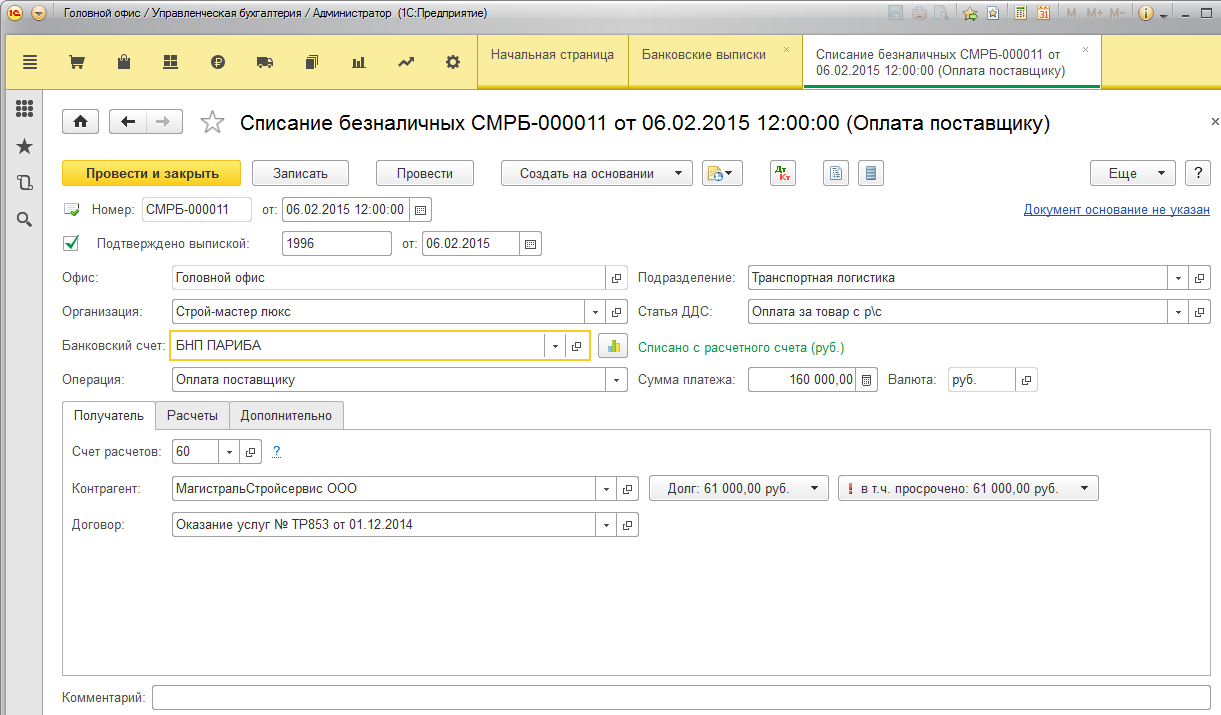The width and height of the screenshot is (1221, 715).
Task: Open date picker for document date
Action: 420,210
